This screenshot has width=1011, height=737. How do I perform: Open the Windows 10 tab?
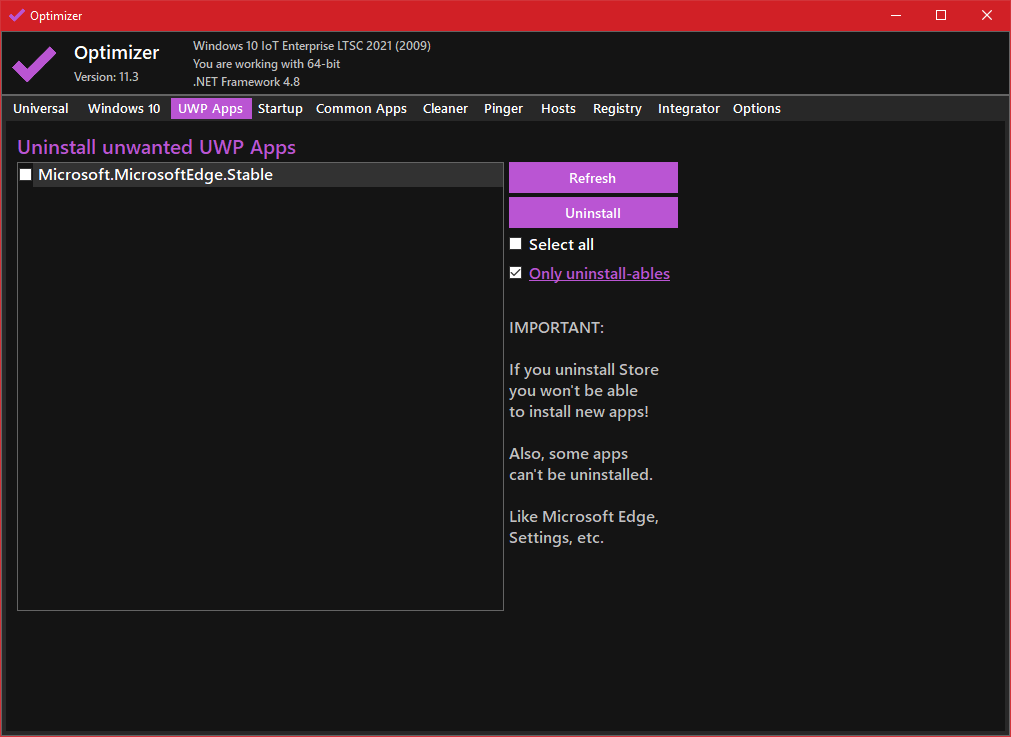(x=124, y=109)
